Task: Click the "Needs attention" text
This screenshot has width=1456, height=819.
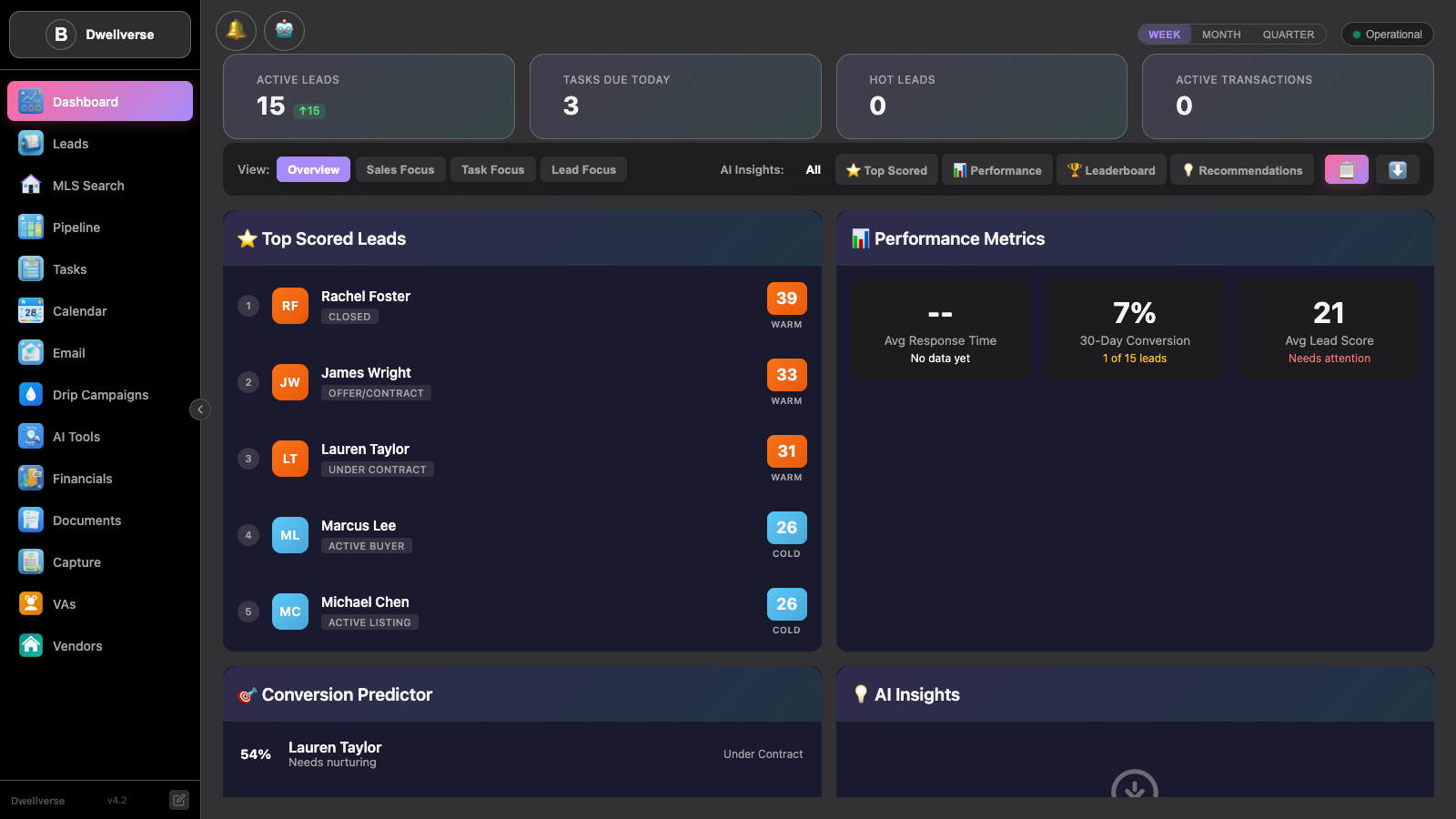Action: click(x=1330, y=359)
